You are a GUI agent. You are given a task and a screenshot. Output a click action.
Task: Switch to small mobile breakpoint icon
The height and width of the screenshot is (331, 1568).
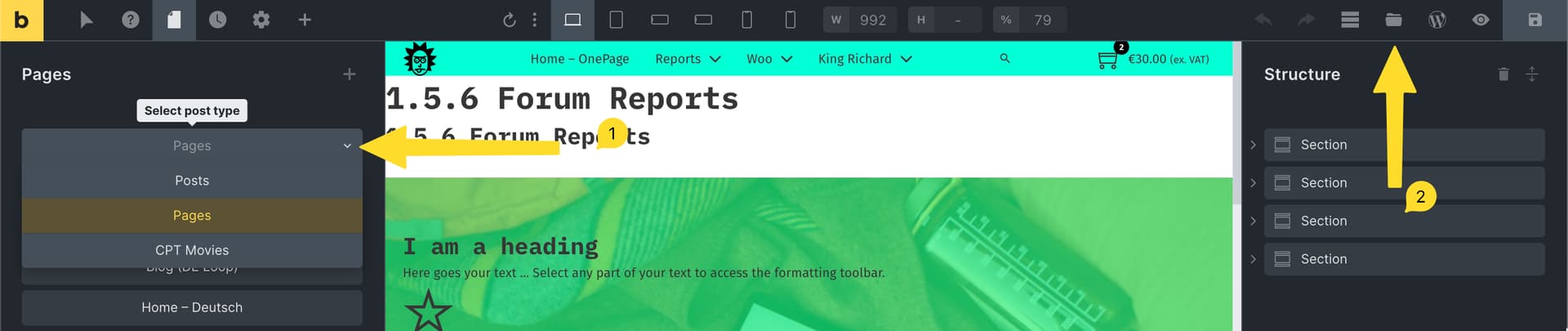pos(791,20)
